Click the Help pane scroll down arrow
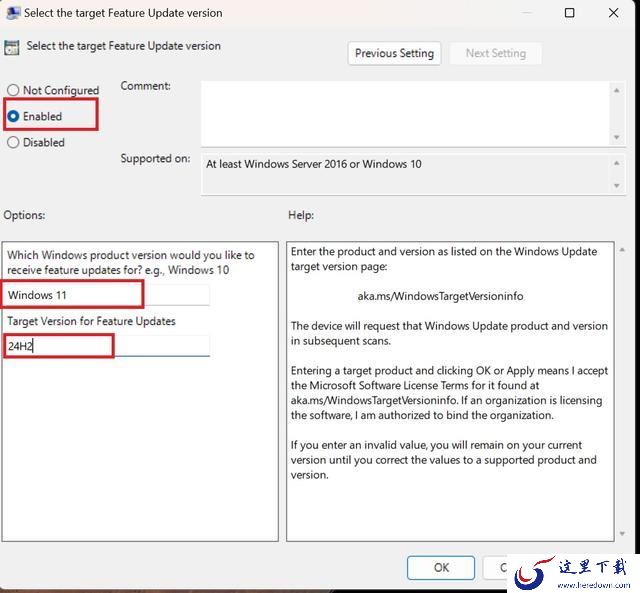This screenshot has height=593, width=640. tap(622, 533)
